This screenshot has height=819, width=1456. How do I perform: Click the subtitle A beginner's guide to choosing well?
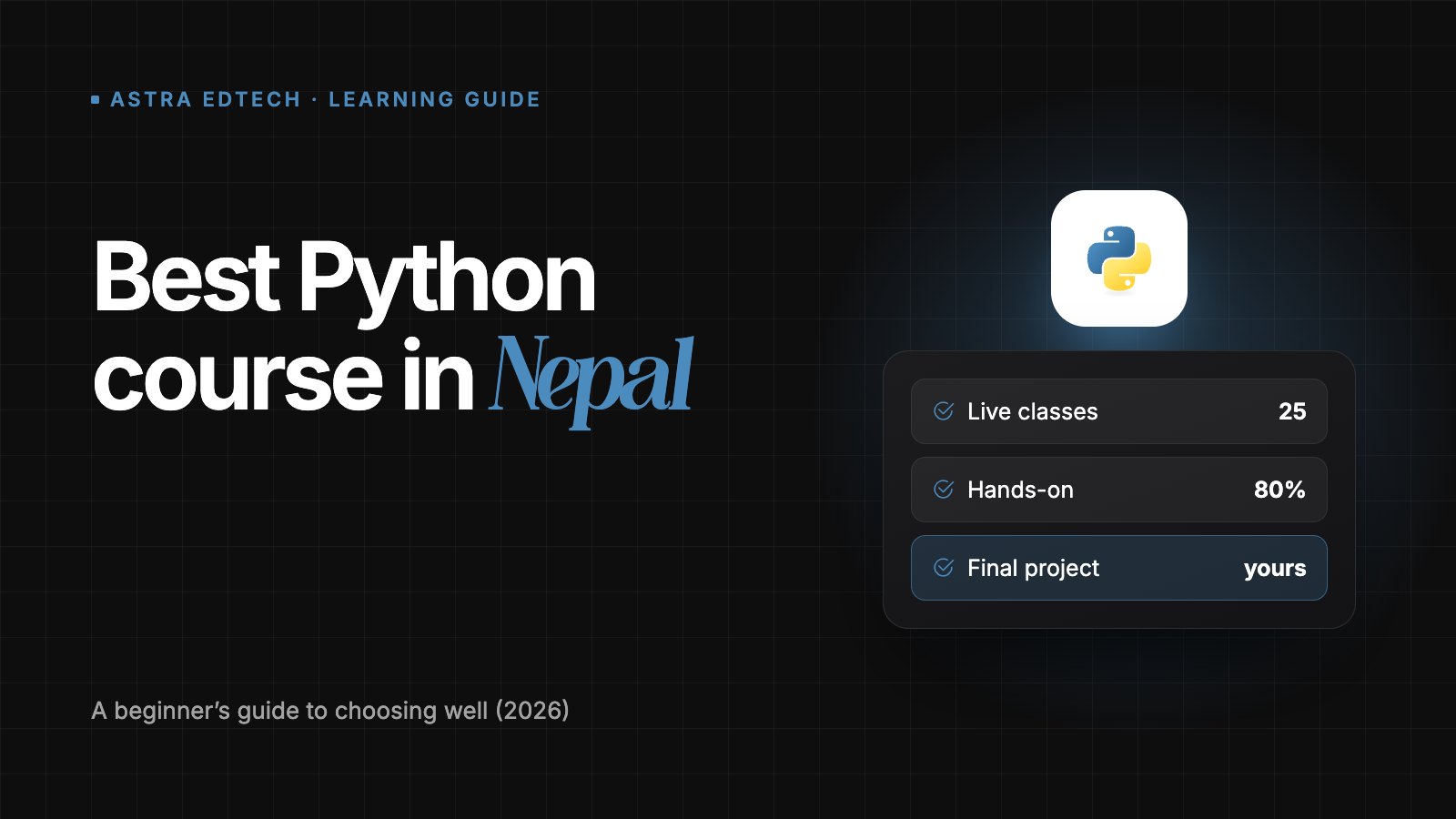[330, 711]
